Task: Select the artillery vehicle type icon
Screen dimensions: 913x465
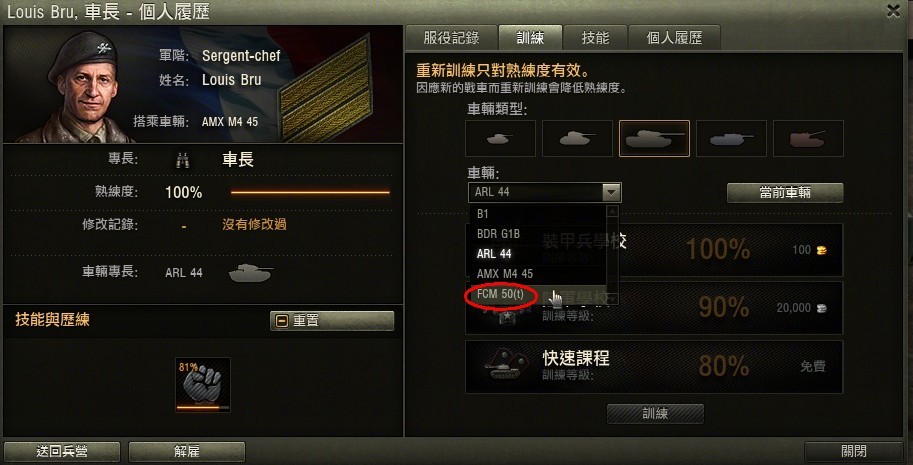Action: 808,139
